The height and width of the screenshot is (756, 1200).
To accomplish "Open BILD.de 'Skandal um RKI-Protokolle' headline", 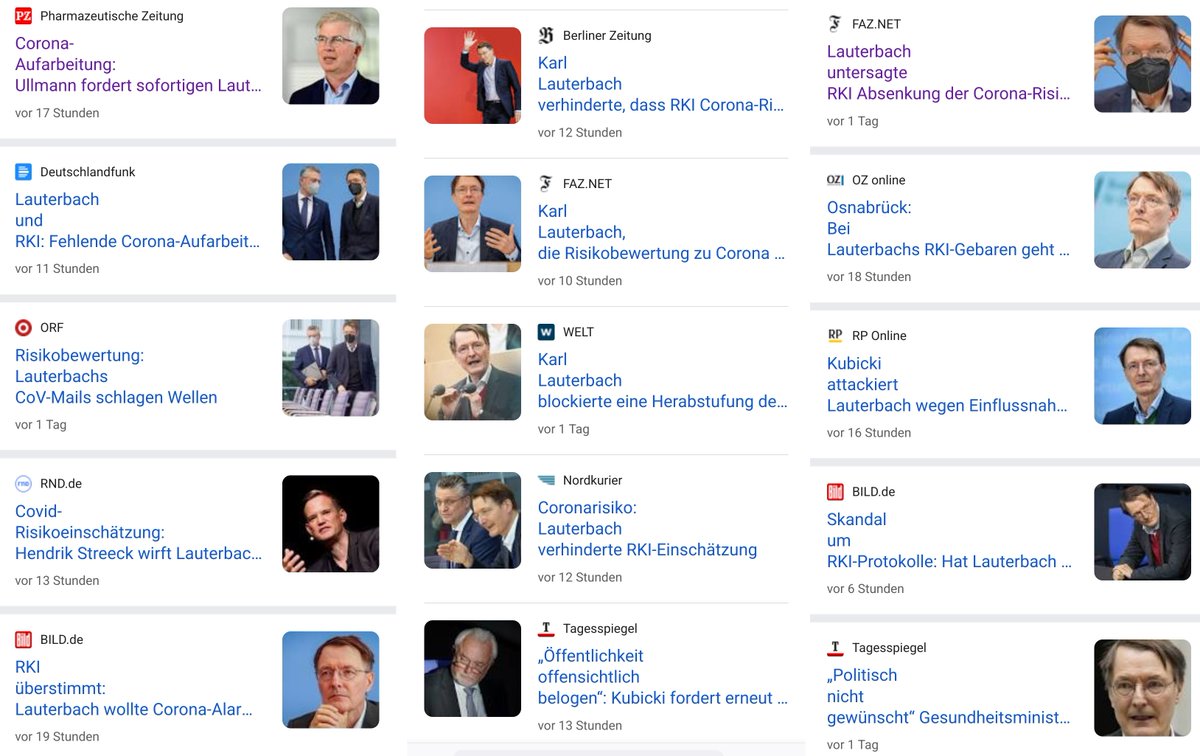I will (948, 541).
